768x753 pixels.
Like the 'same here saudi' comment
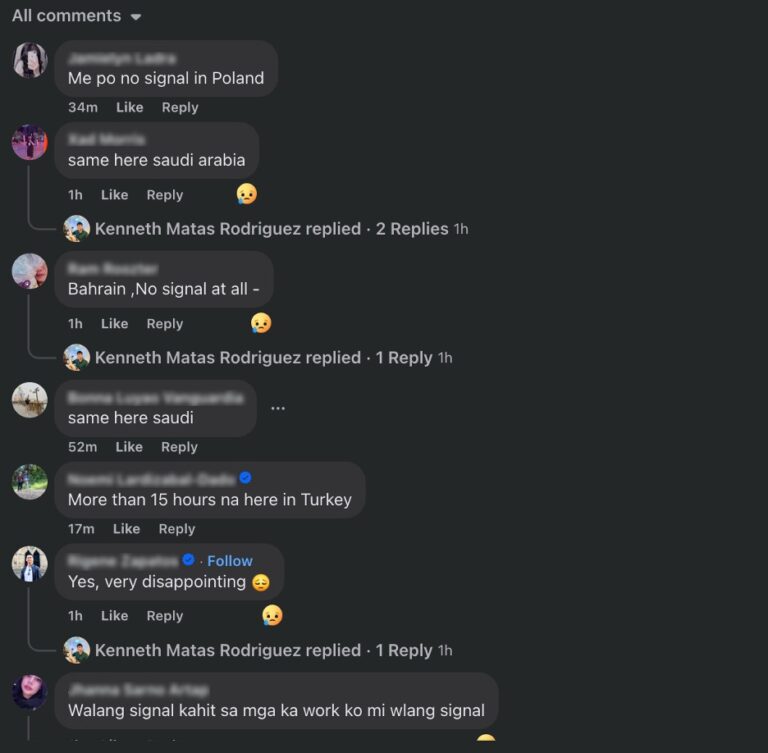point(129,447)
